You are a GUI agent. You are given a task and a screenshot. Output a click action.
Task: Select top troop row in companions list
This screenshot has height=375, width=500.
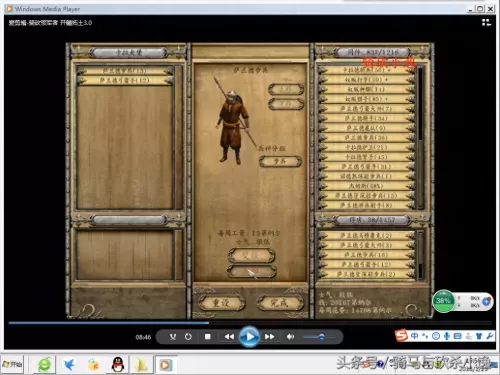point(366,70)
